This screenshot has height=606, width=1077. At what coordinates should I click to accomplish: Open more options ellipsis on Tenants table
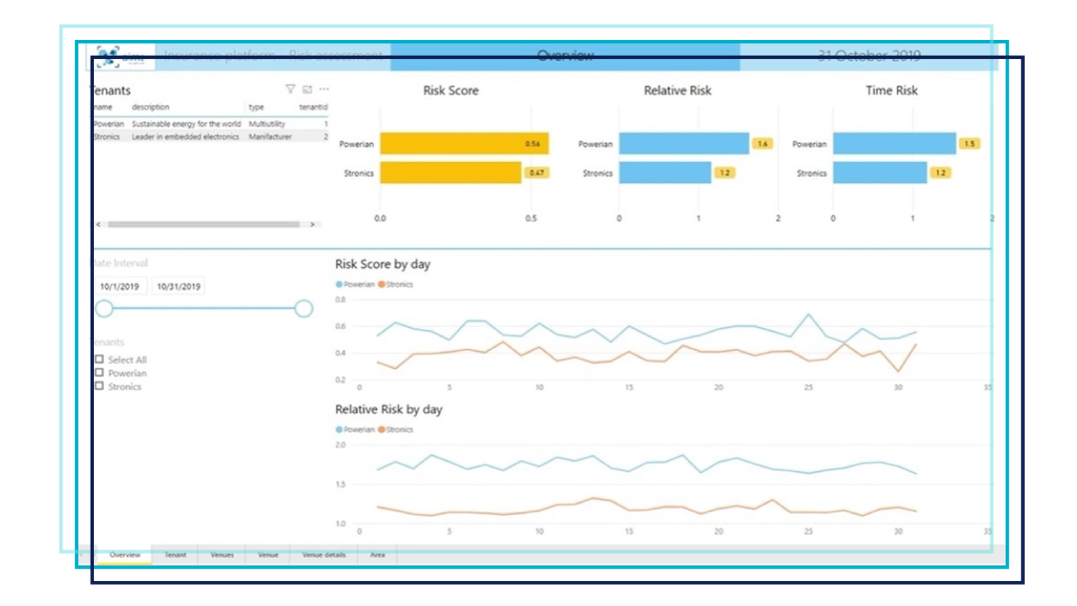[323, 89]
